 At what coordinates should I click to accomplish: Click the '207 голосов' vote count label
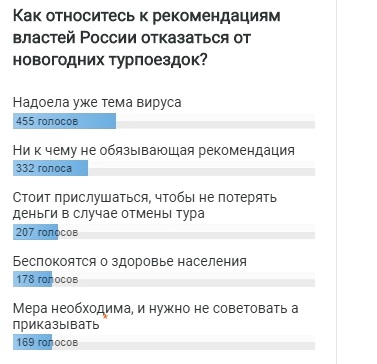[47, 232]
